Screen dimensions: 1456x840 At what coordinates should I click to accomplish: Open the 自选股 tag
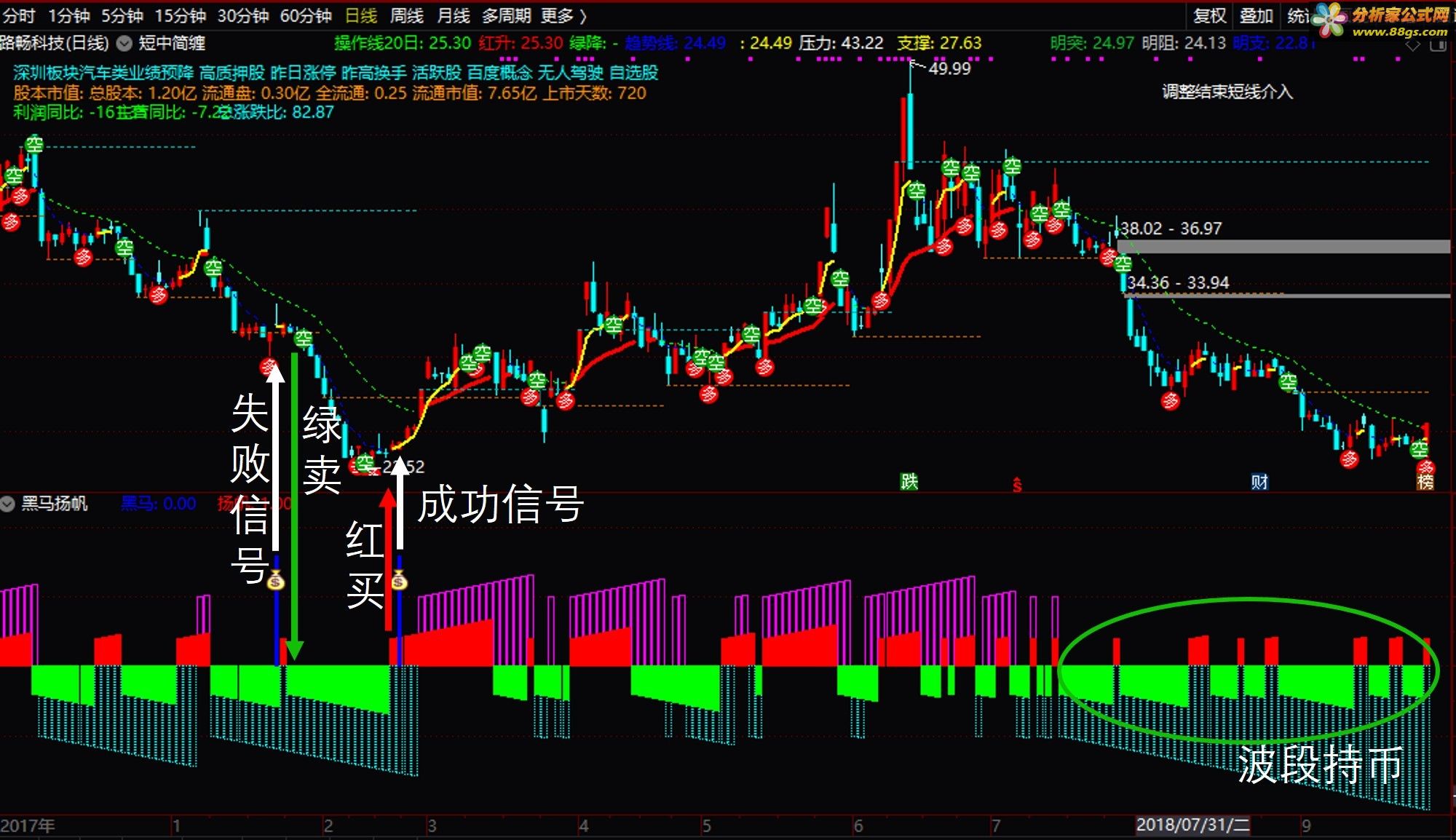coord(633,73)
